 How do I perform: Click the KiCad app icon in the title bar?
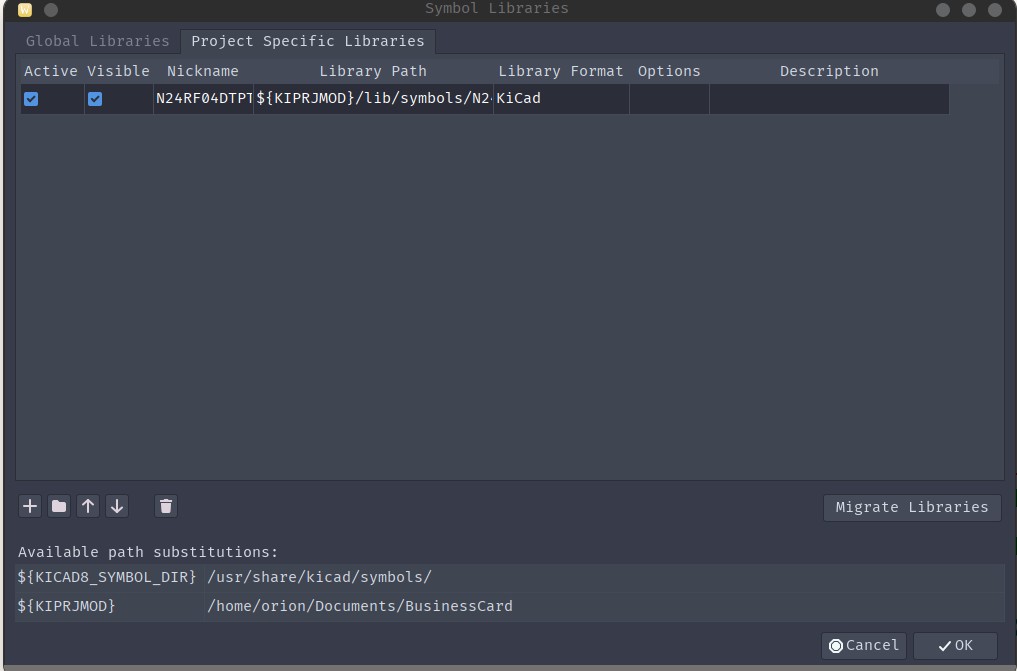click(x=25, y=10)
